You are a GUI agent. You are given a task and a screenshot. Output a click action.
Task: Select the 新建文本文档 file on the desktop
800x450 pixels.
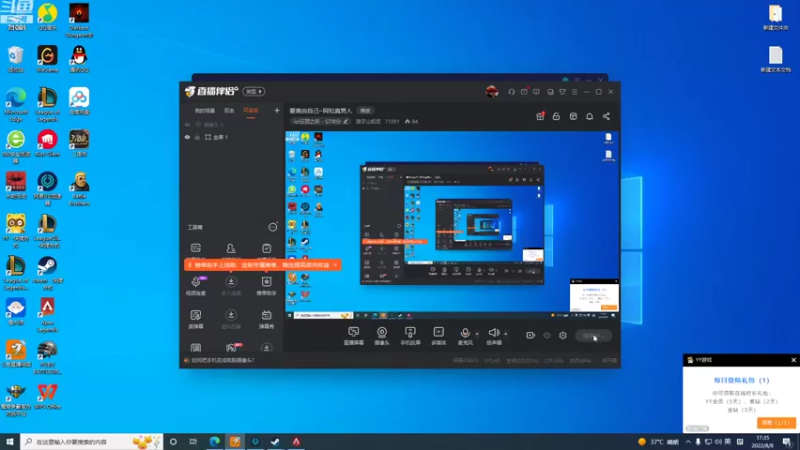click(776, 59)
